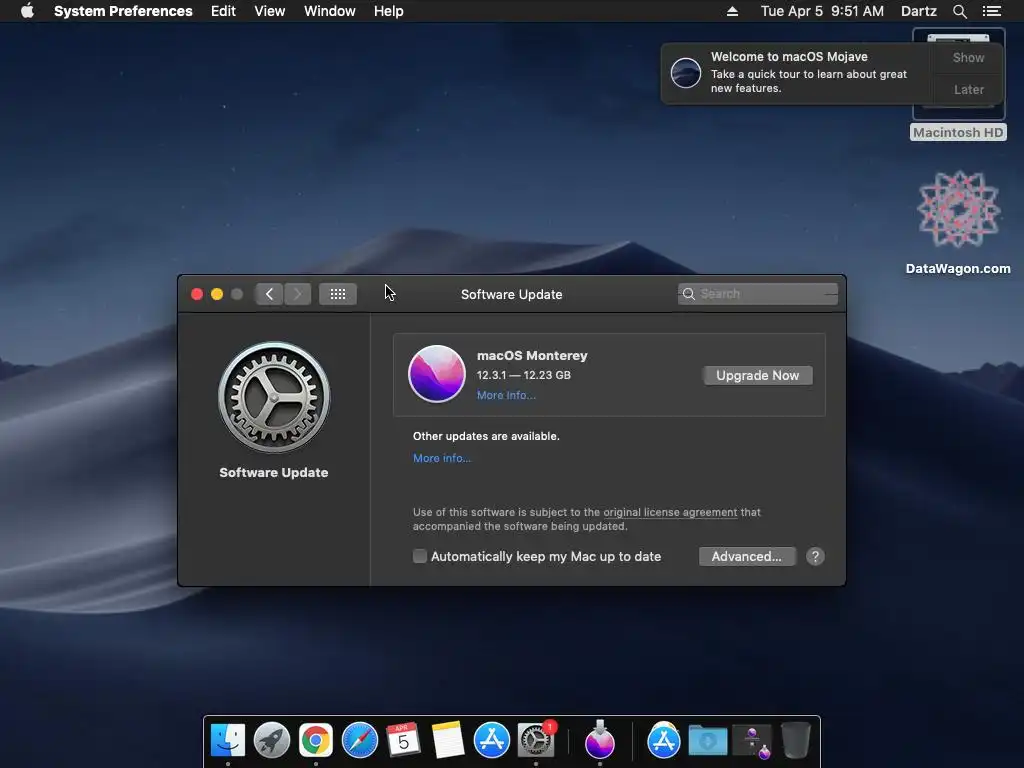This screenshot has width=1024, height=768.
Task: Open the Help menu
Action: (389, 11)
